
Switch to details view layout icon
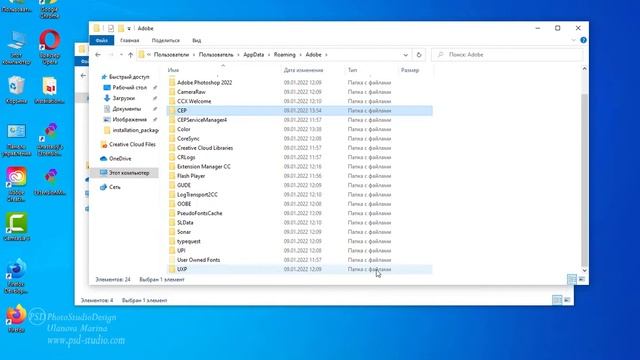(x=571, y=279)
